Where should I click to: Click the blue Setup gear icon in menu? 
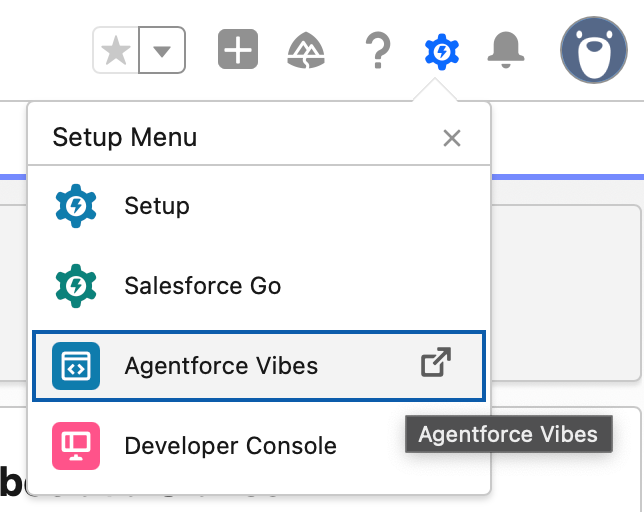click(x=76, y=206)
